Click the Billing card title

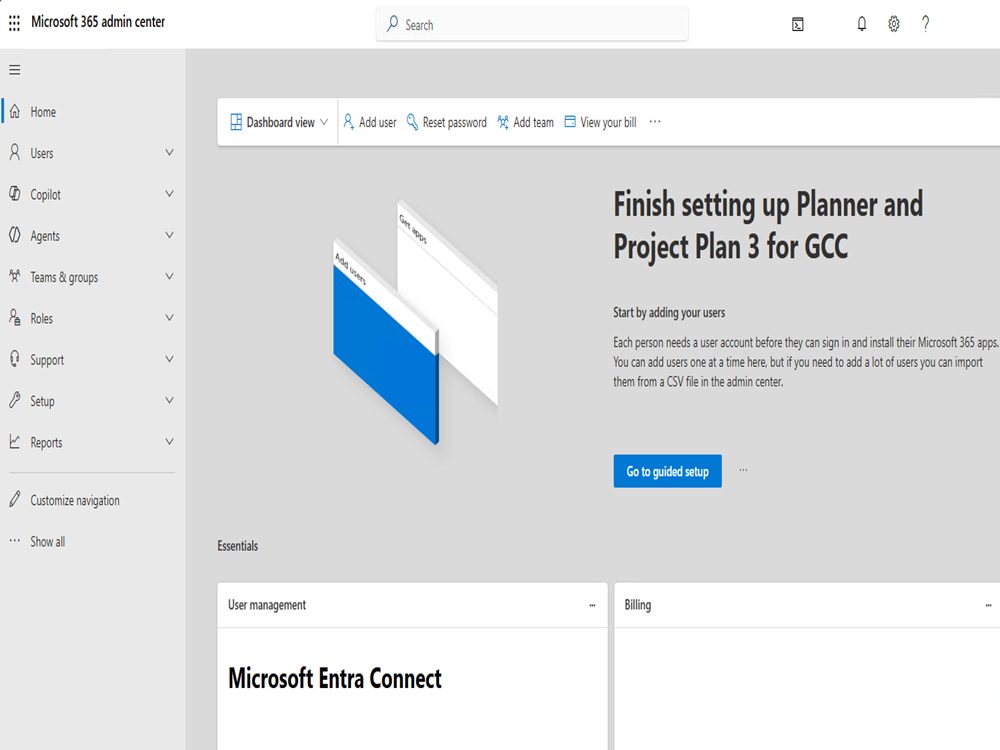[638, 605]
